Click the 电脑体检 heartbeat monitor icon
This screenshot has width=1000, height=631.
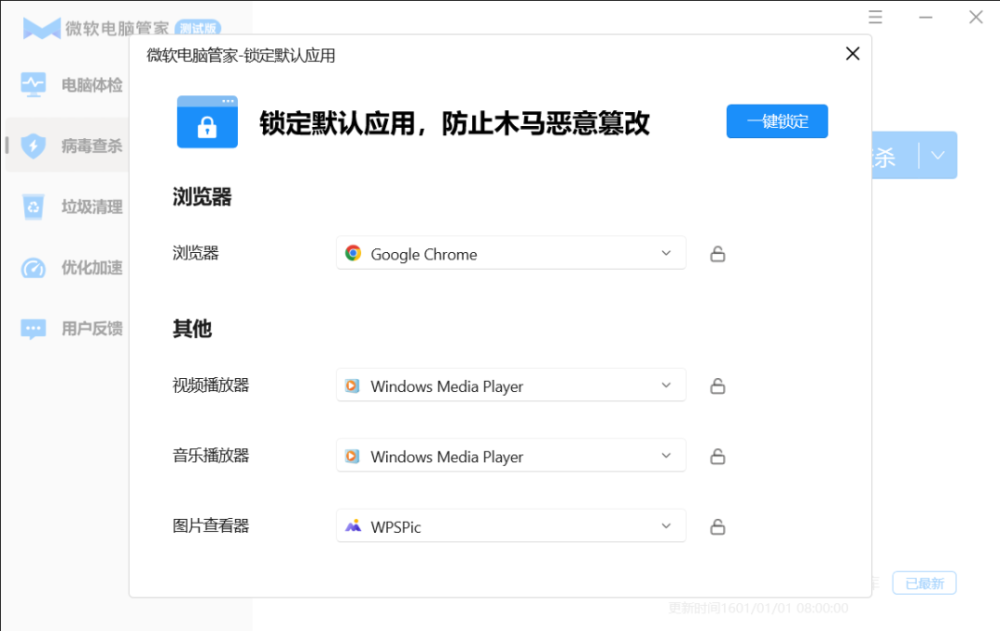(34, 85)
